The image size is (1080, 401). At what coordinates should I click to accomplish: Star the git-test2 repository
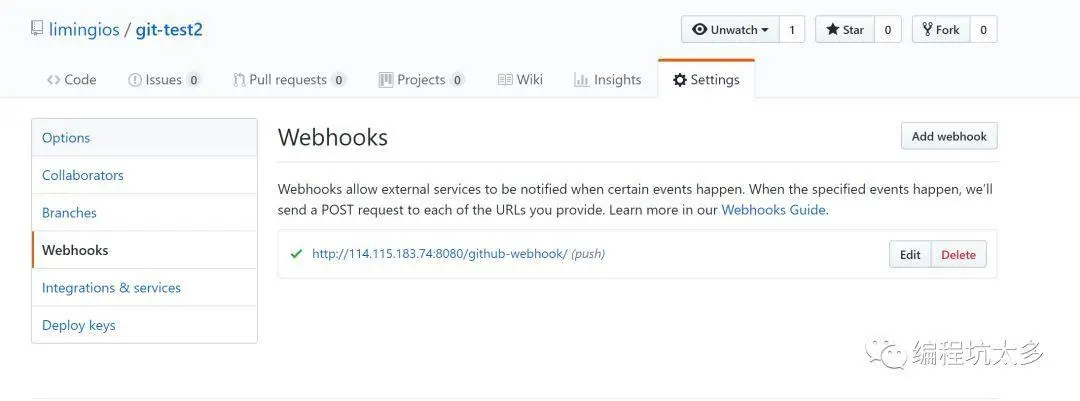[x=844, y=30]
